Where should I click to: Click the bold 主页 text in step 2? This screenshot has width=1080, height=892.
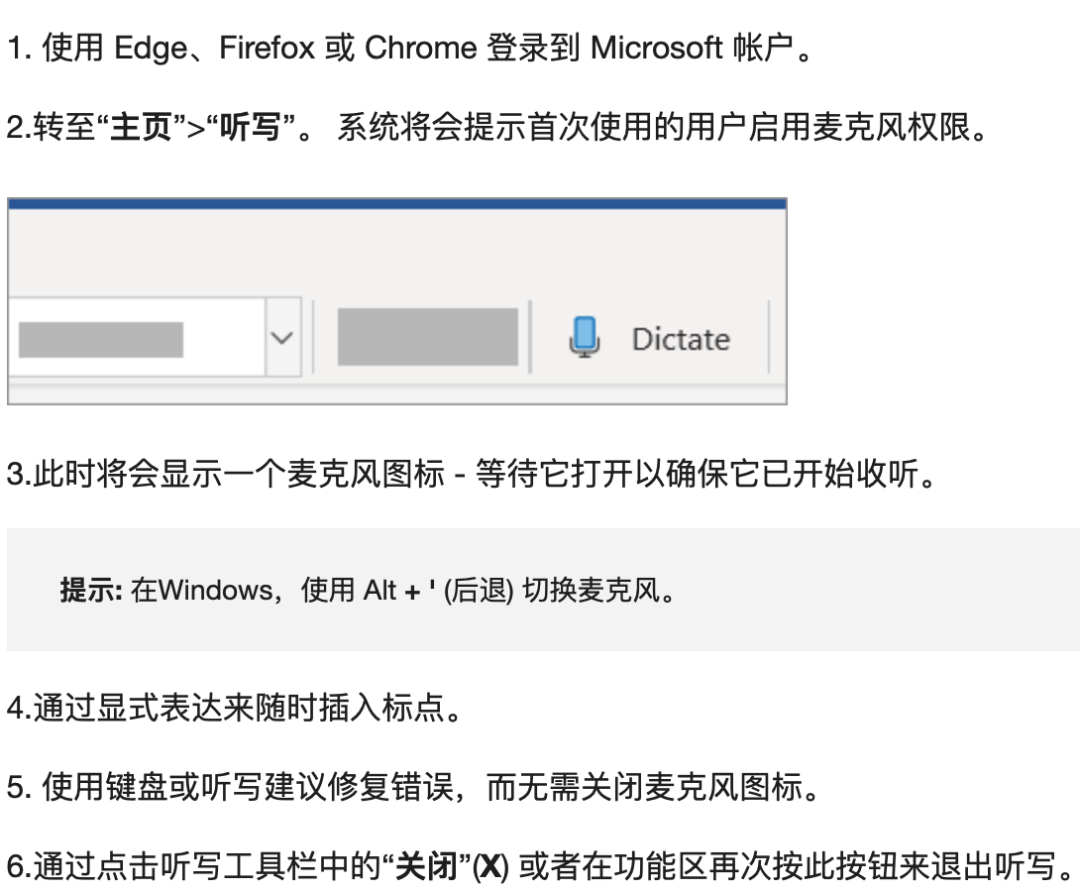pyautogui.click(x=141, y=127)
